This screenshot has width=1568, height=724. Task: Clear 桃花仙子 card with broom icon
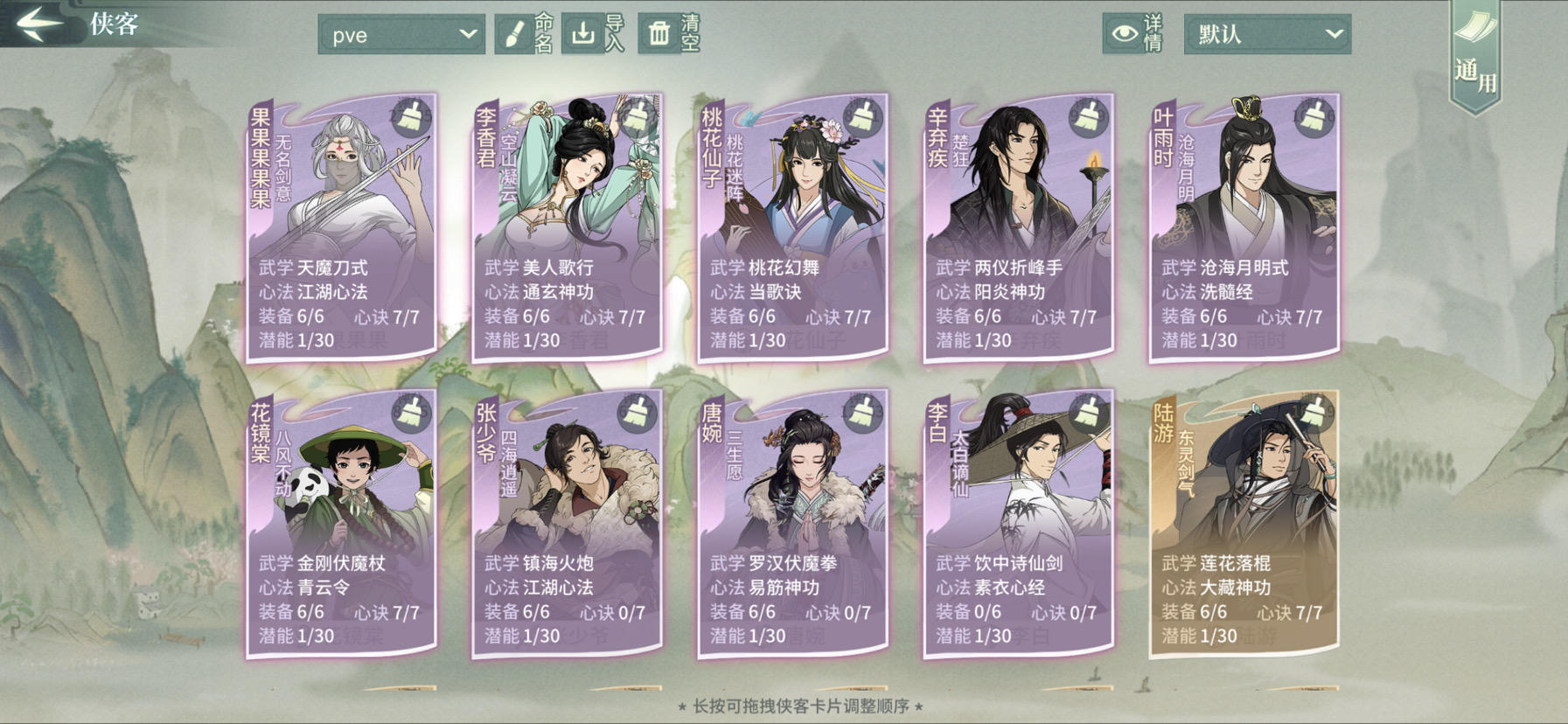pyautogui.click(x=863, y=117)
